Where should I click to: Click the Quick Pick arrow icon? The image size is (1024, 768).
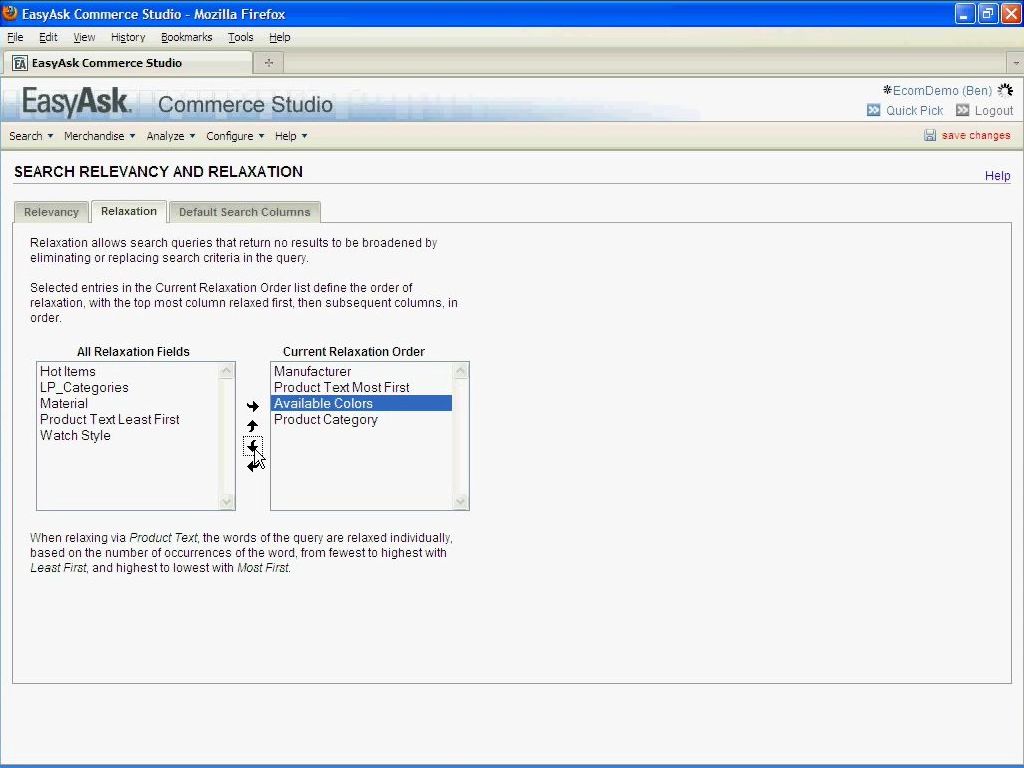click(x=873, y=110)
